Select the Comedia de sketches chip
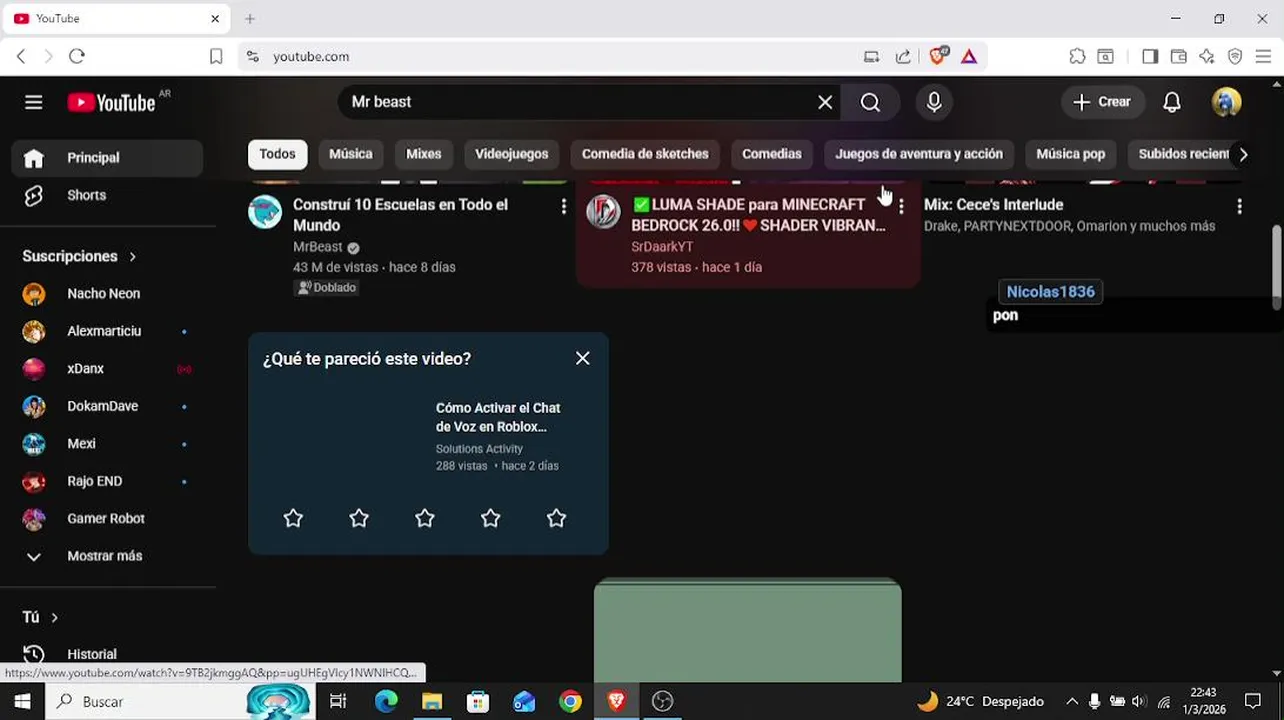The width and height of the screenshot is (1284, 720). point(645,154)
